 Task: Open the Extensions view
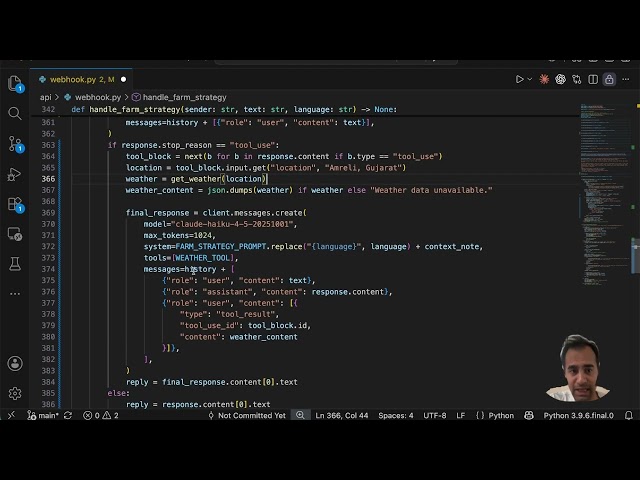pos(15,204)
